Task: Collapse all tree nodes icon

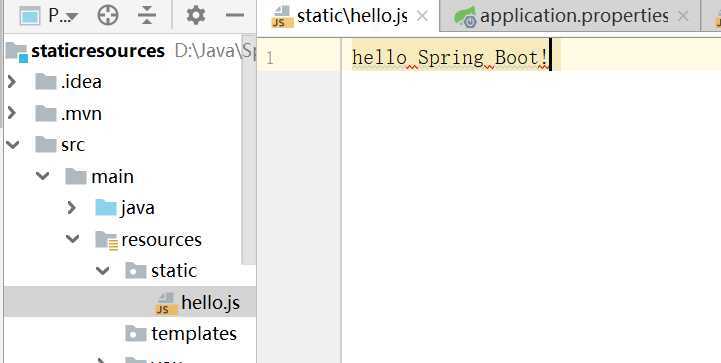Action: (x=147, y=16)
